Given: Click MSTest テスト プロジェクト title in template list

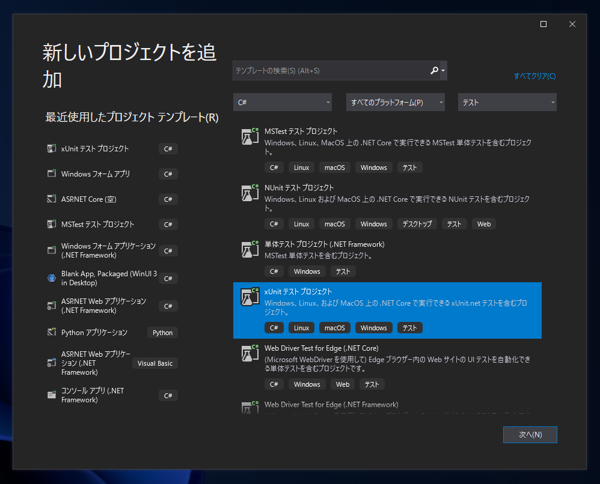Looking at the screenshot, I should pos(301,131).
